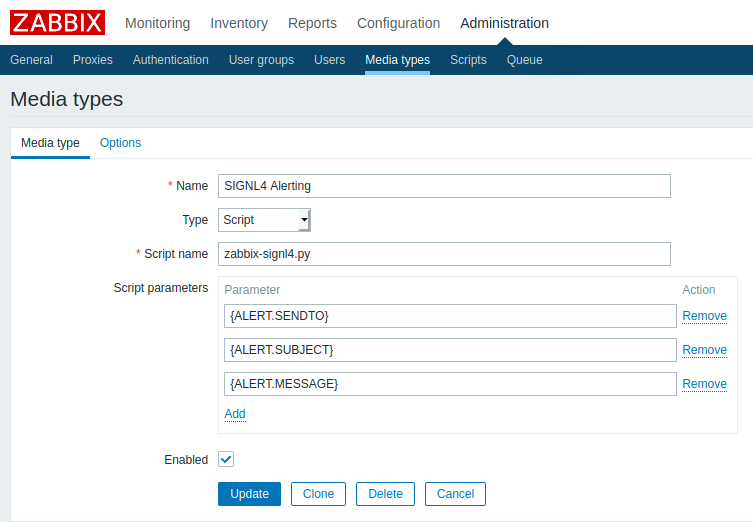
Task: Go to Authentication submenu
Action: tap(170, 60)
